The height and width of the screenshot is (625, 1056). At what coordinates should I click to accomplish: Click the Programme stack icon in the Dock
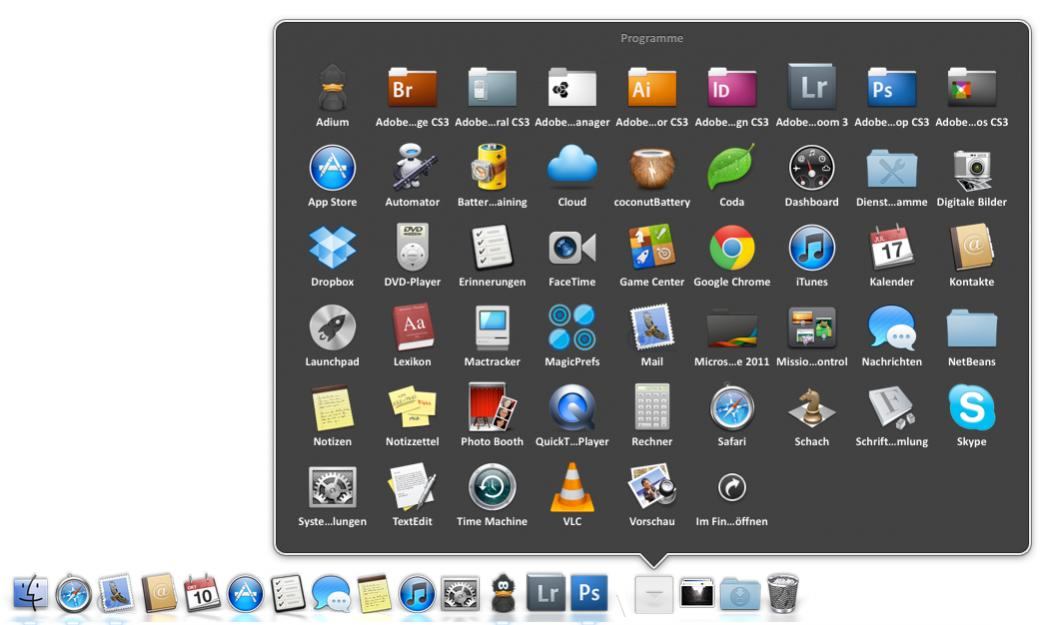coord(653,594)
